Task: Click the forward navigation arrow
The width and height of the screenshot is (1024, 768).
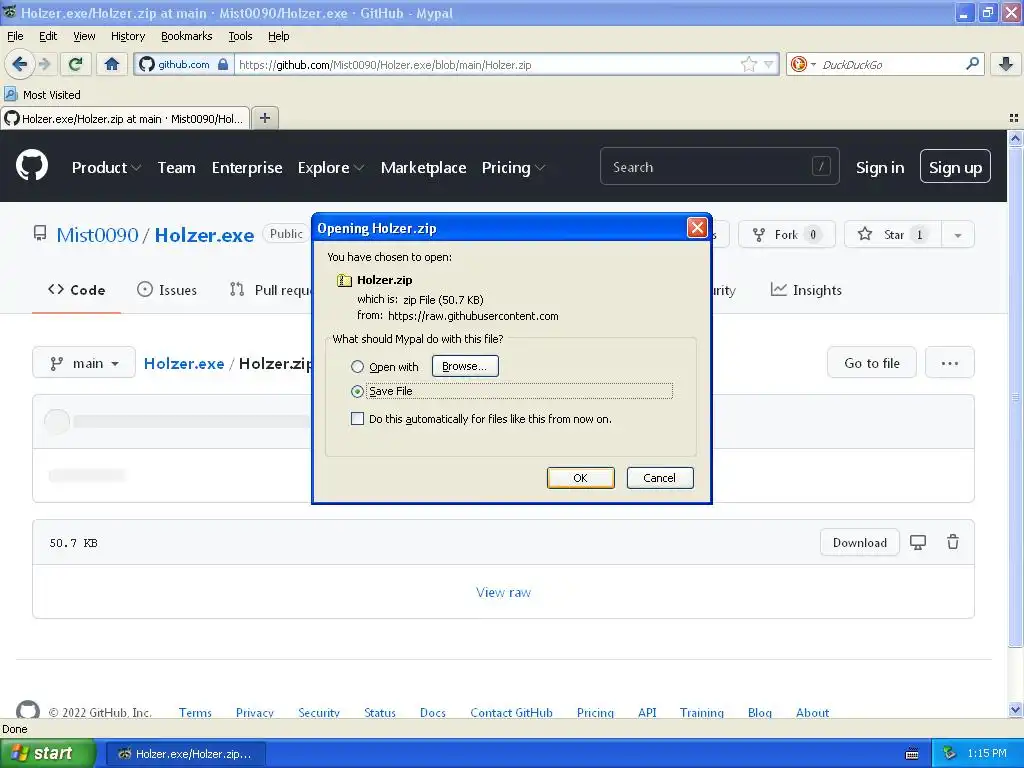Action: click(44, 64)
